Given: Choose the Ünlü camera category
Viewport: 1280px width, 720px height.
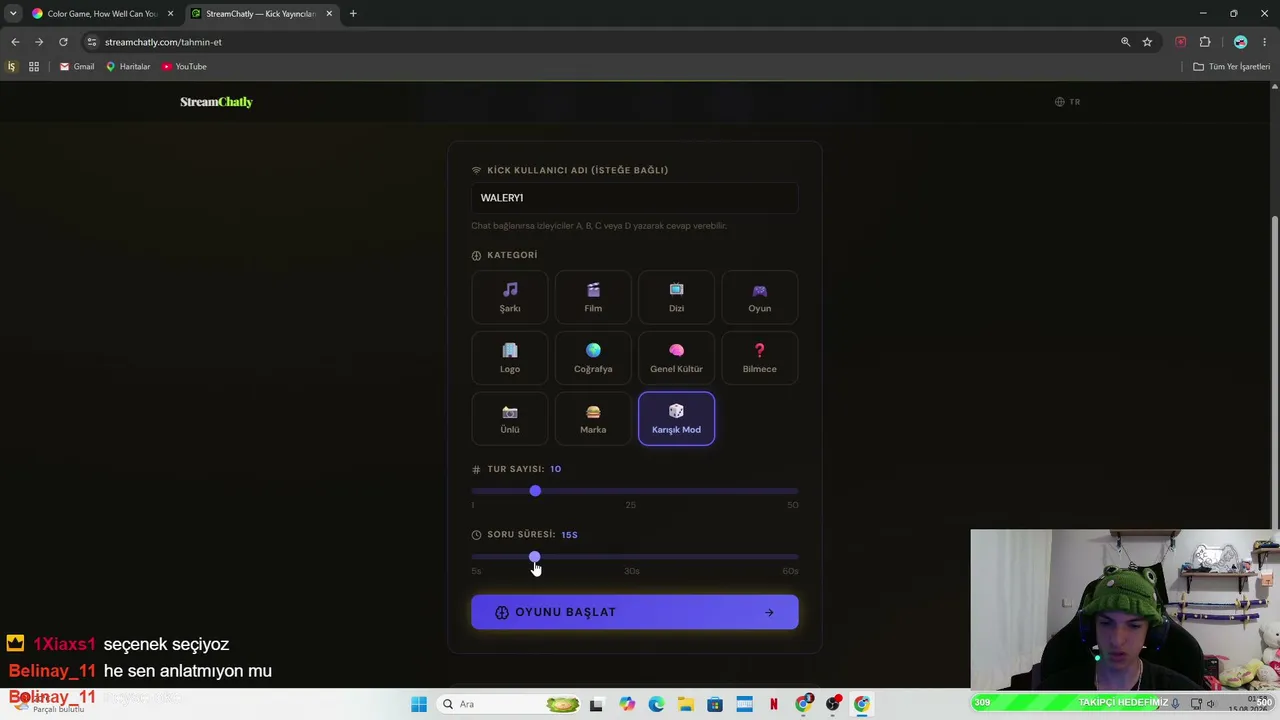Looking at the screenshot, I should pos(510,419).
